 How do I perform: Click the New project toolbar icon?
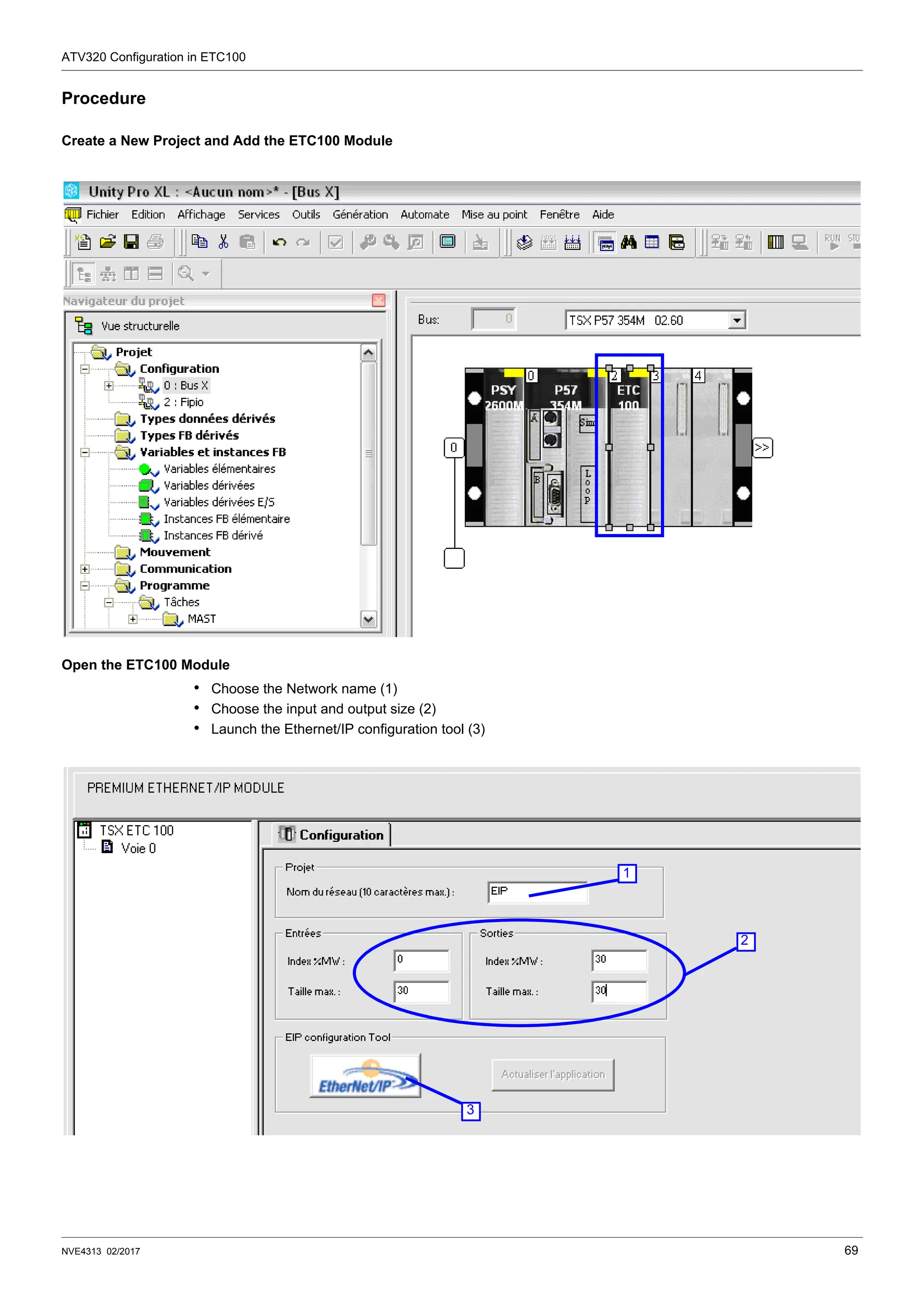point(83,242)
